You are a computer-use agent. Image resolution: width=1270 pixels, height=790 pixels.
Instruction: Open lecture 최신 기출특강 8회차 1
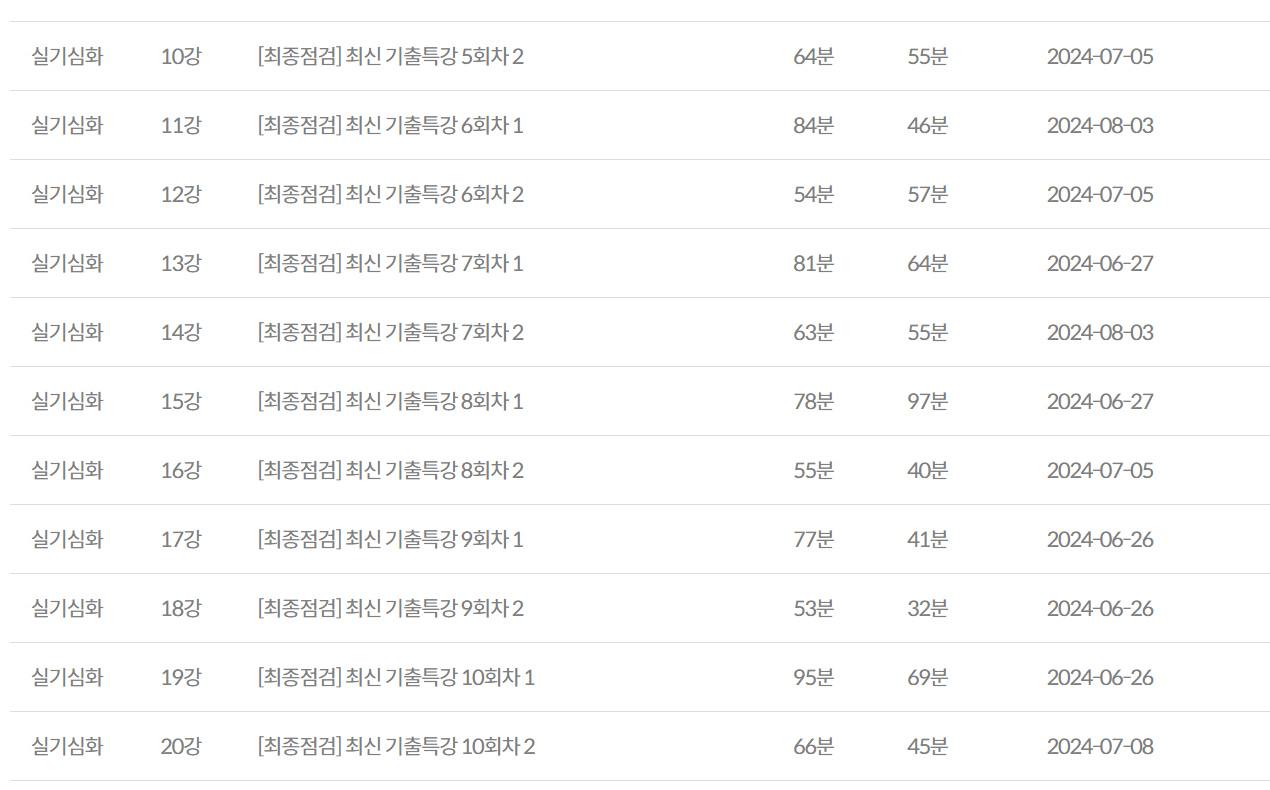(x=390, y=401)
